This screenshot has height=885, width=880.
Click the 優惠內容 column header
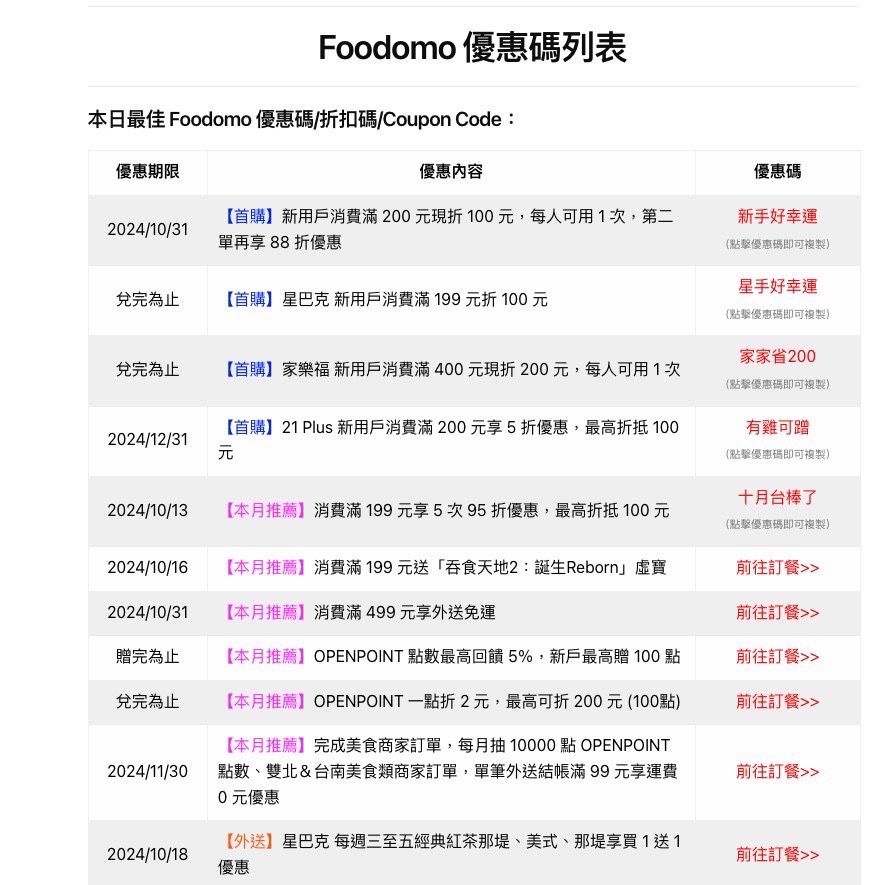[x=450, y=172]
